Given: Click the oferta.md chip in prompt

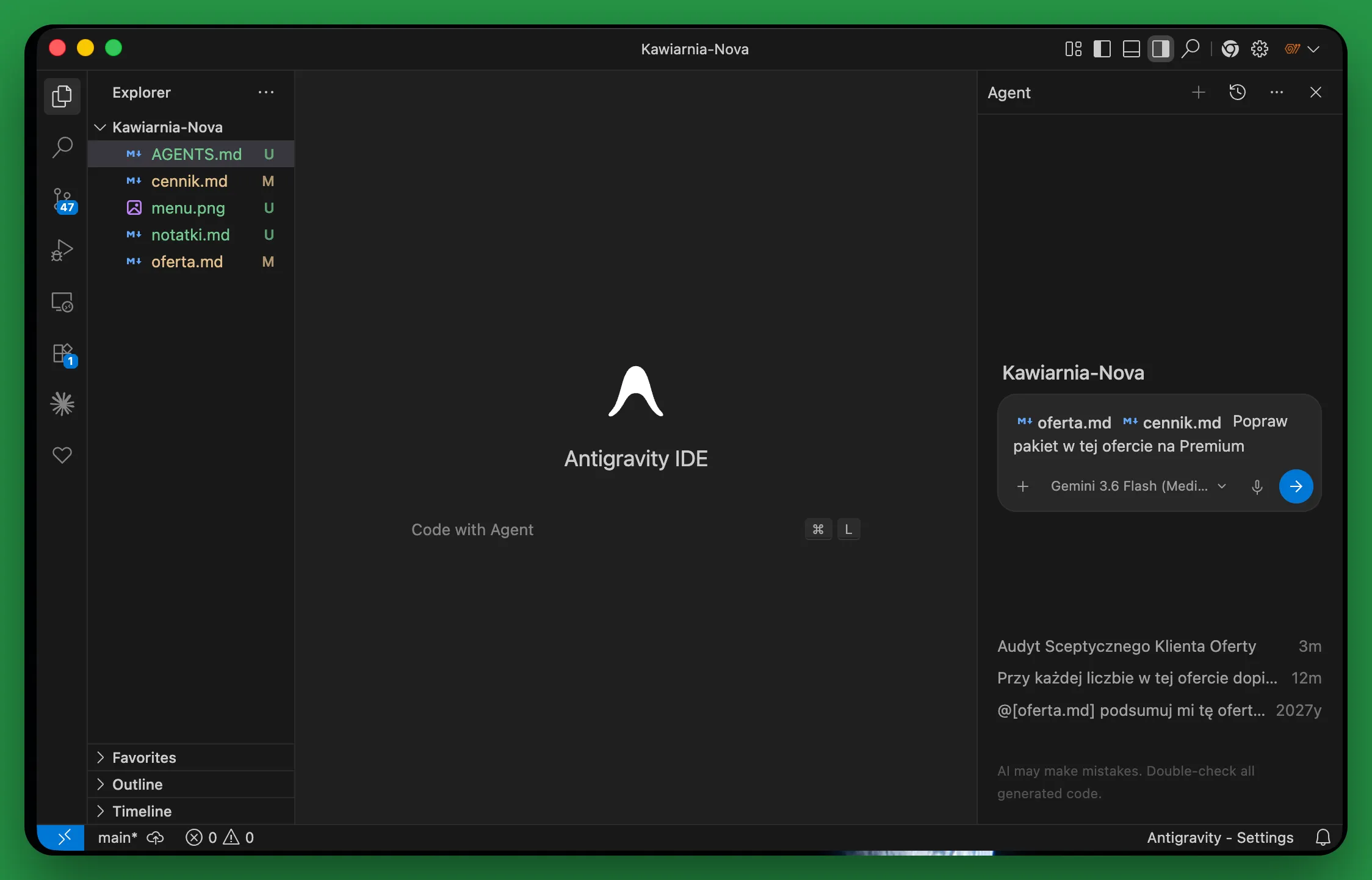Looking at the screenshot, I should pos(1064,422).
